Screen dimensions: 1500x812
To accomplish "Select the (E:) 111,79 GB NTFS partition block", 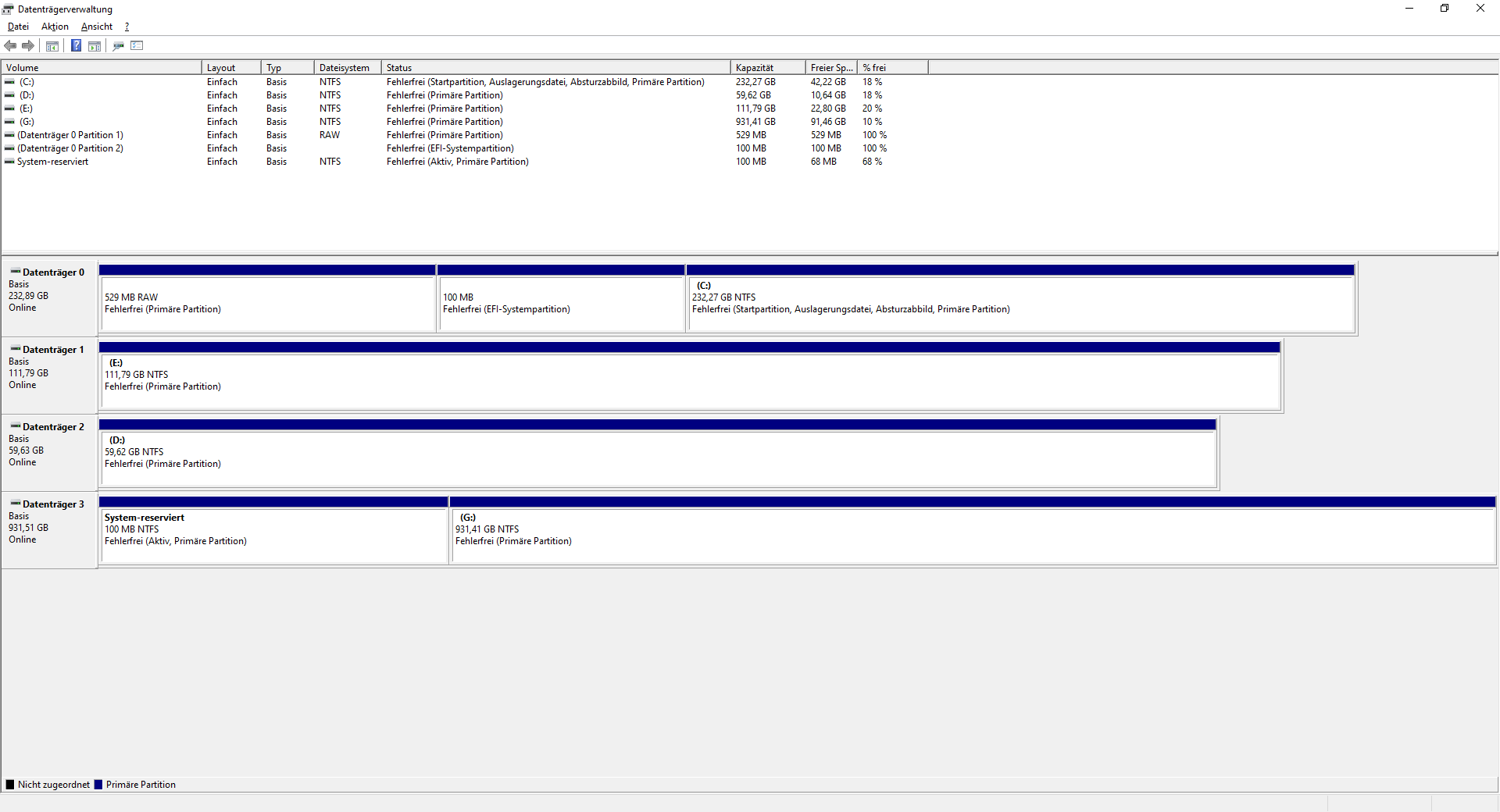I will (x=690, y=376).
